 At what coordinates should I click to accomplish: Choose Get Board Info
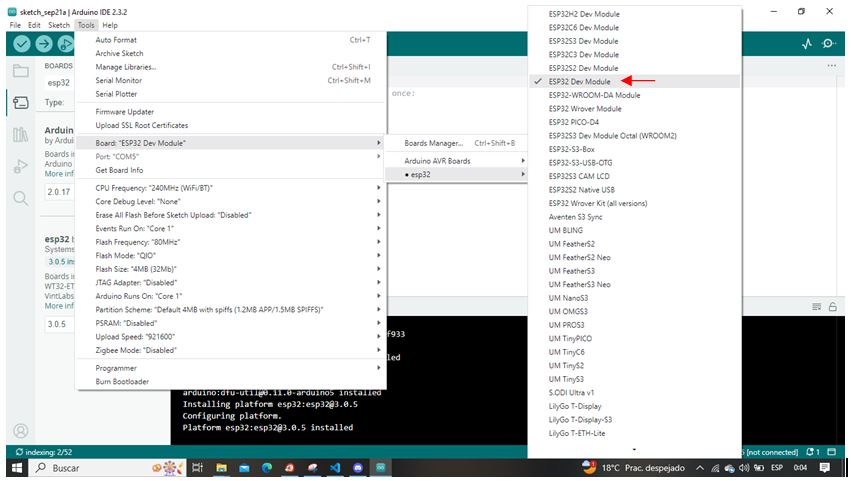pos(231,170)
